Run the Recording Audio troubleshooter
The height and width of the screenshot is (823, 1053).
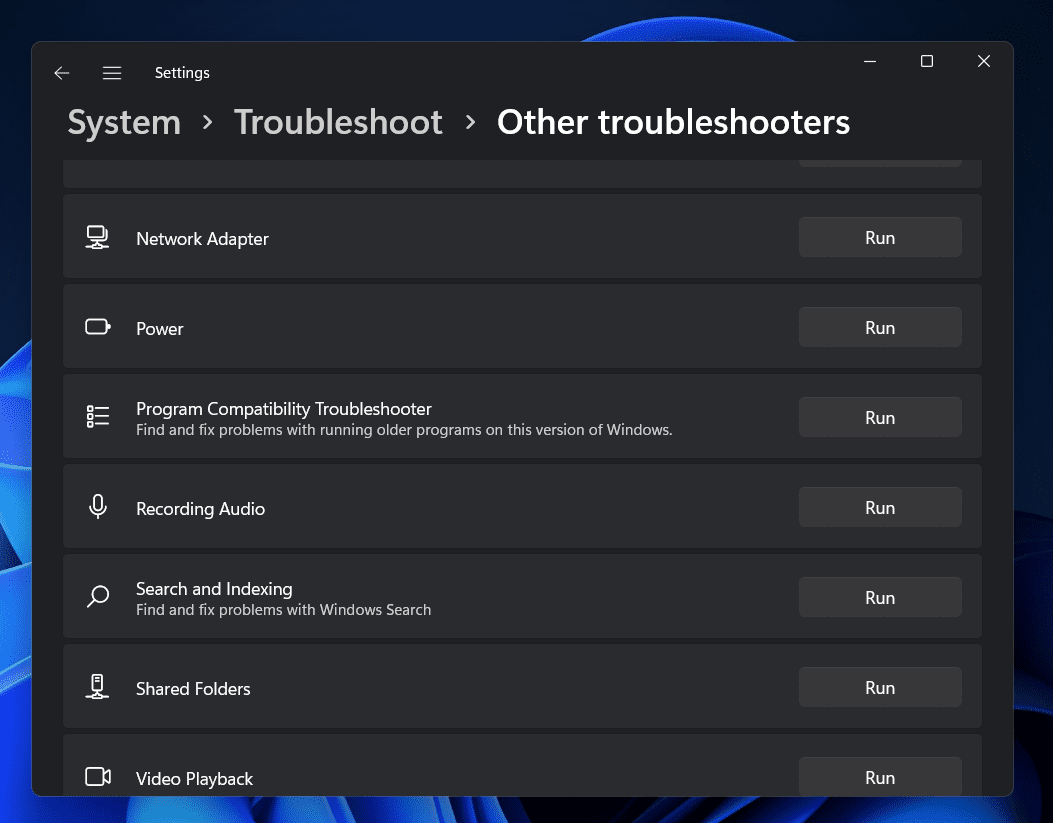click(880, 507)
